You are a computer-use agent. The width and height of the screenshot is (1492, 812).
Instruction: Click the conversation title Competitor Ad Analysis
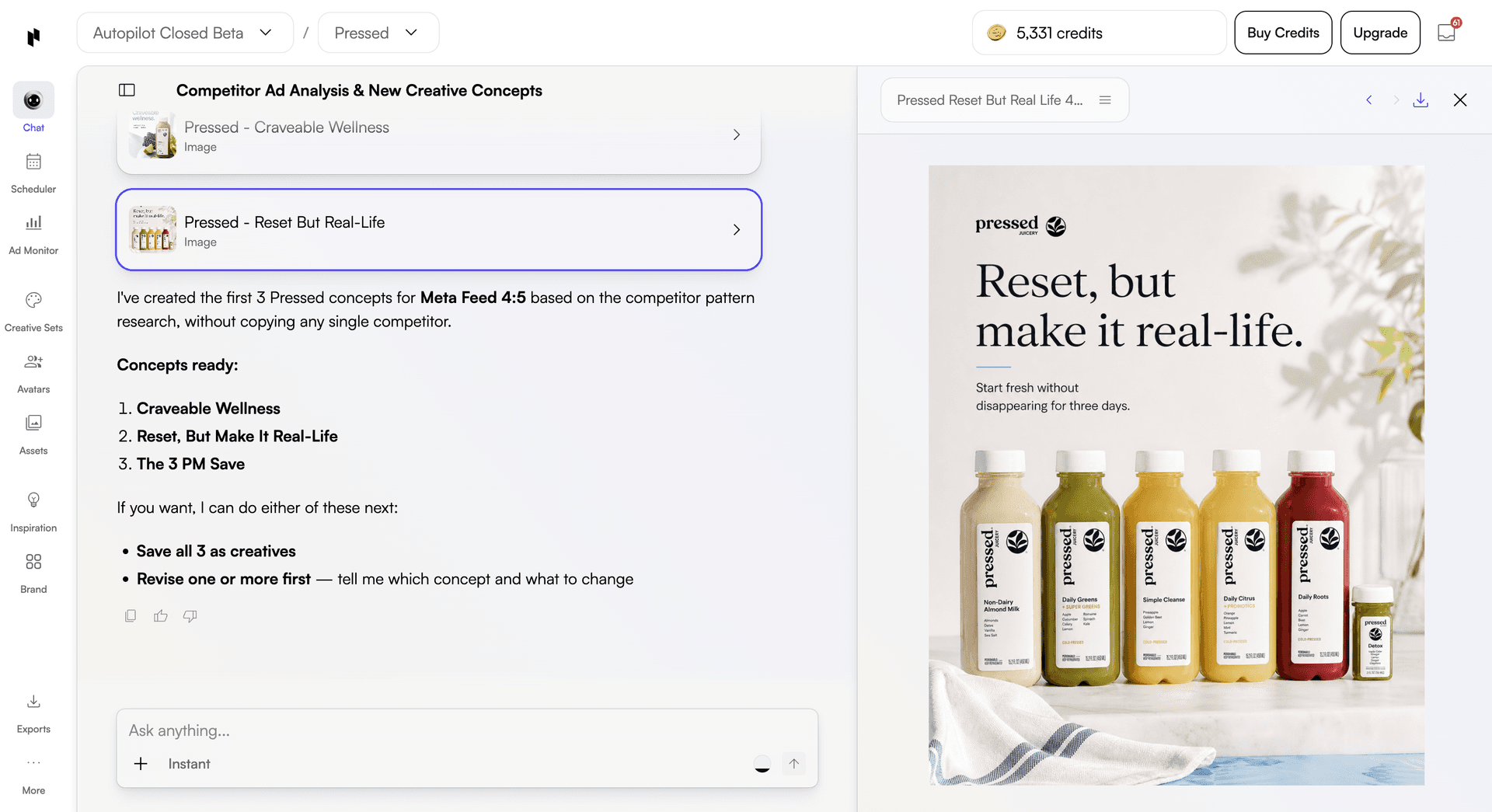359,90
